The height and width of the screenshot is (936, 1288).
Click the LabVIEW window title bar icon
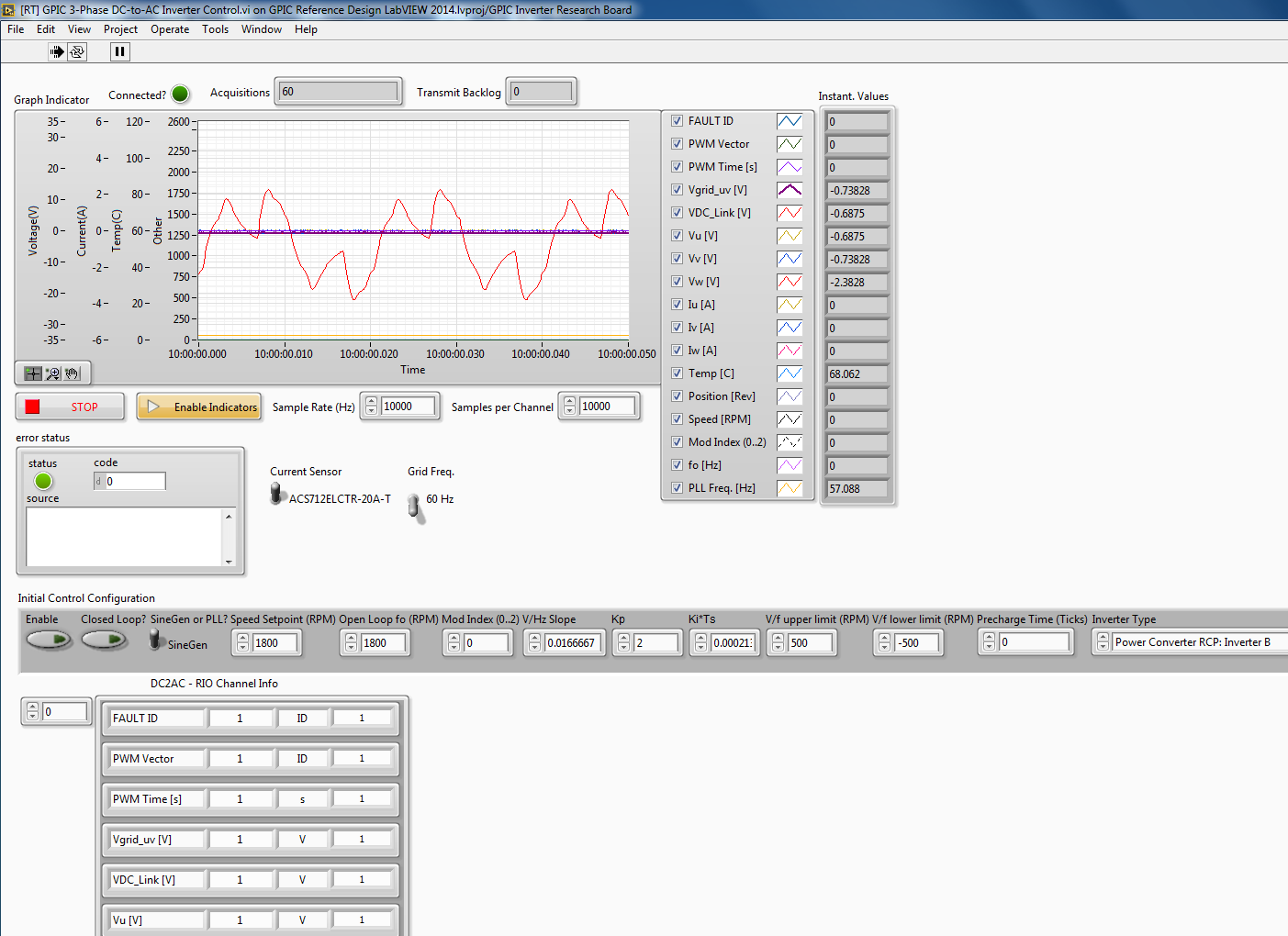tap(9, 10)
